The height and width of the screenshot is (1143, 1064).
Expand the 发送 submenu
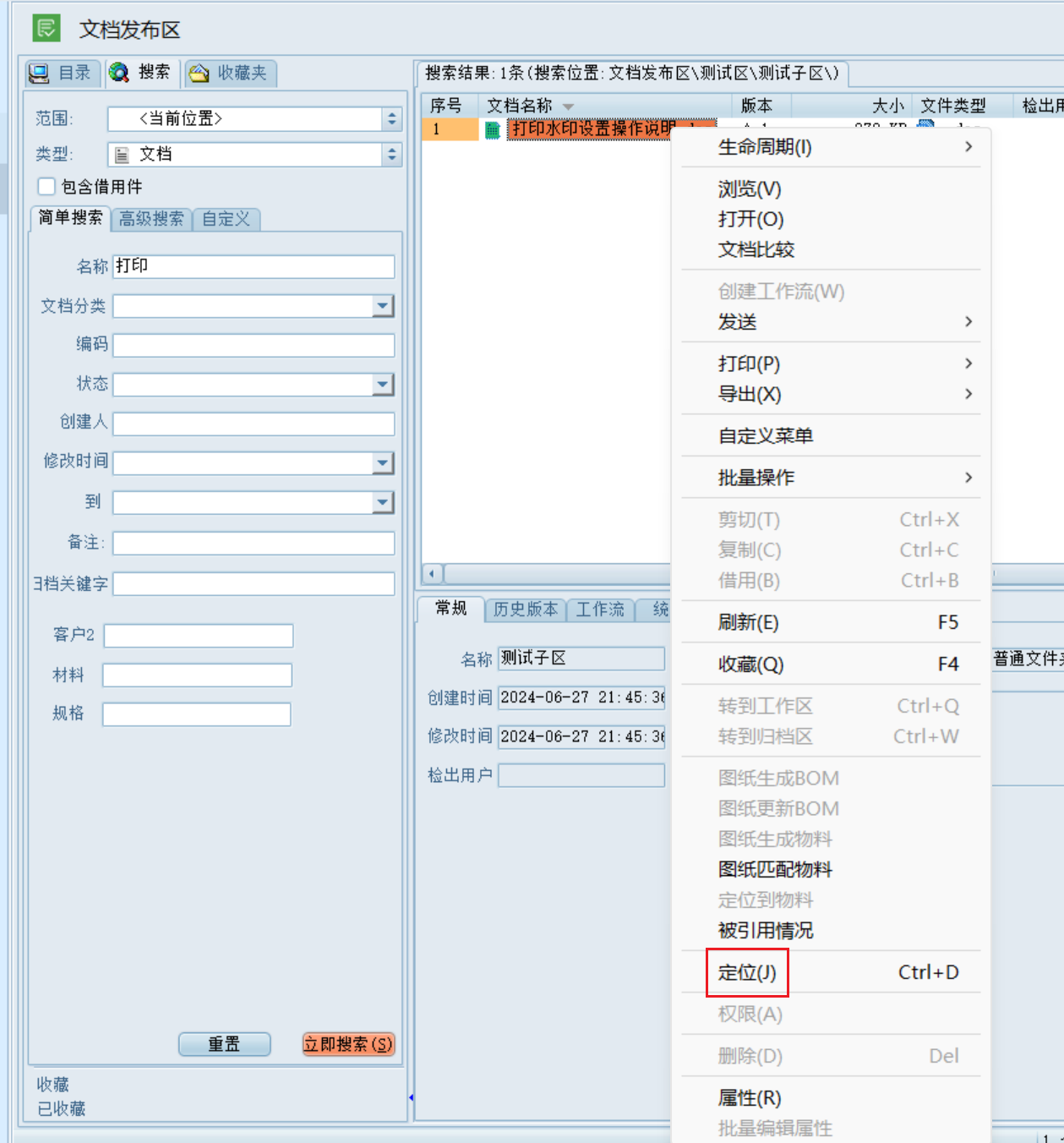click(x=831, y=322)
